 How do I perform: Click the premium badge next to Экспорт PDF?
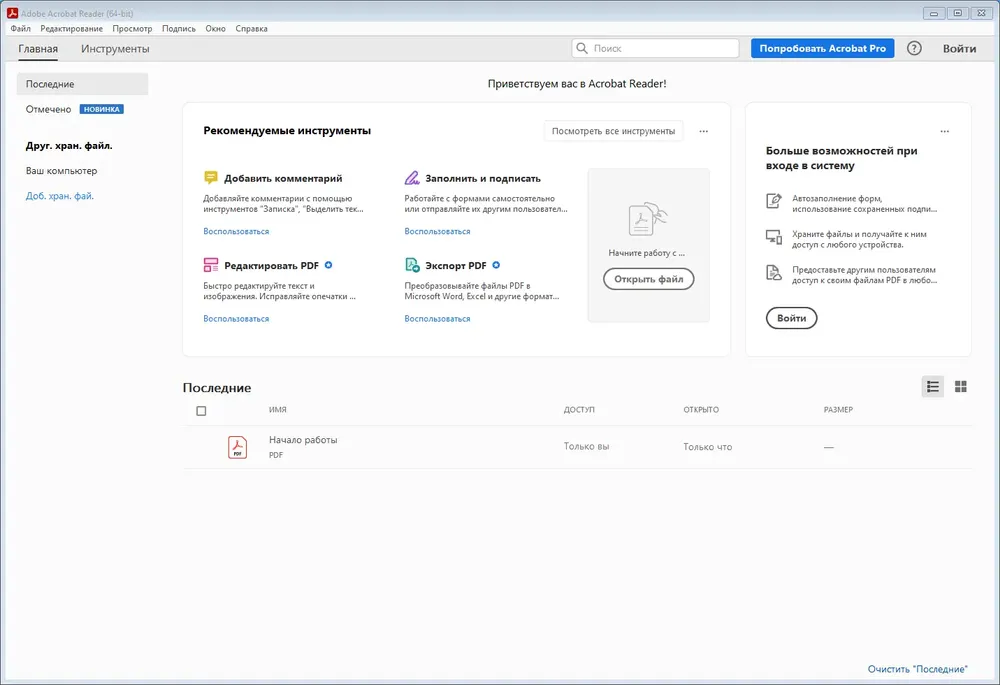click(x=496, y=265)
